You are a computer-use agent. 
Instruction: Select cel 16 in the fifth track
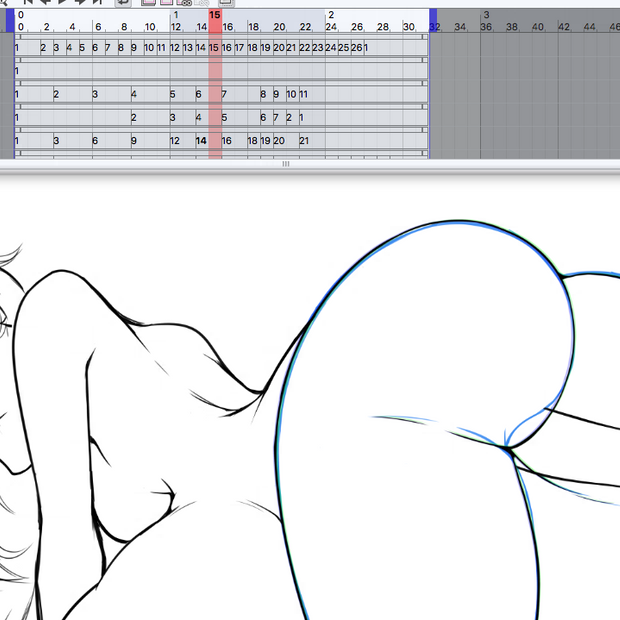[x=227, y=141]
